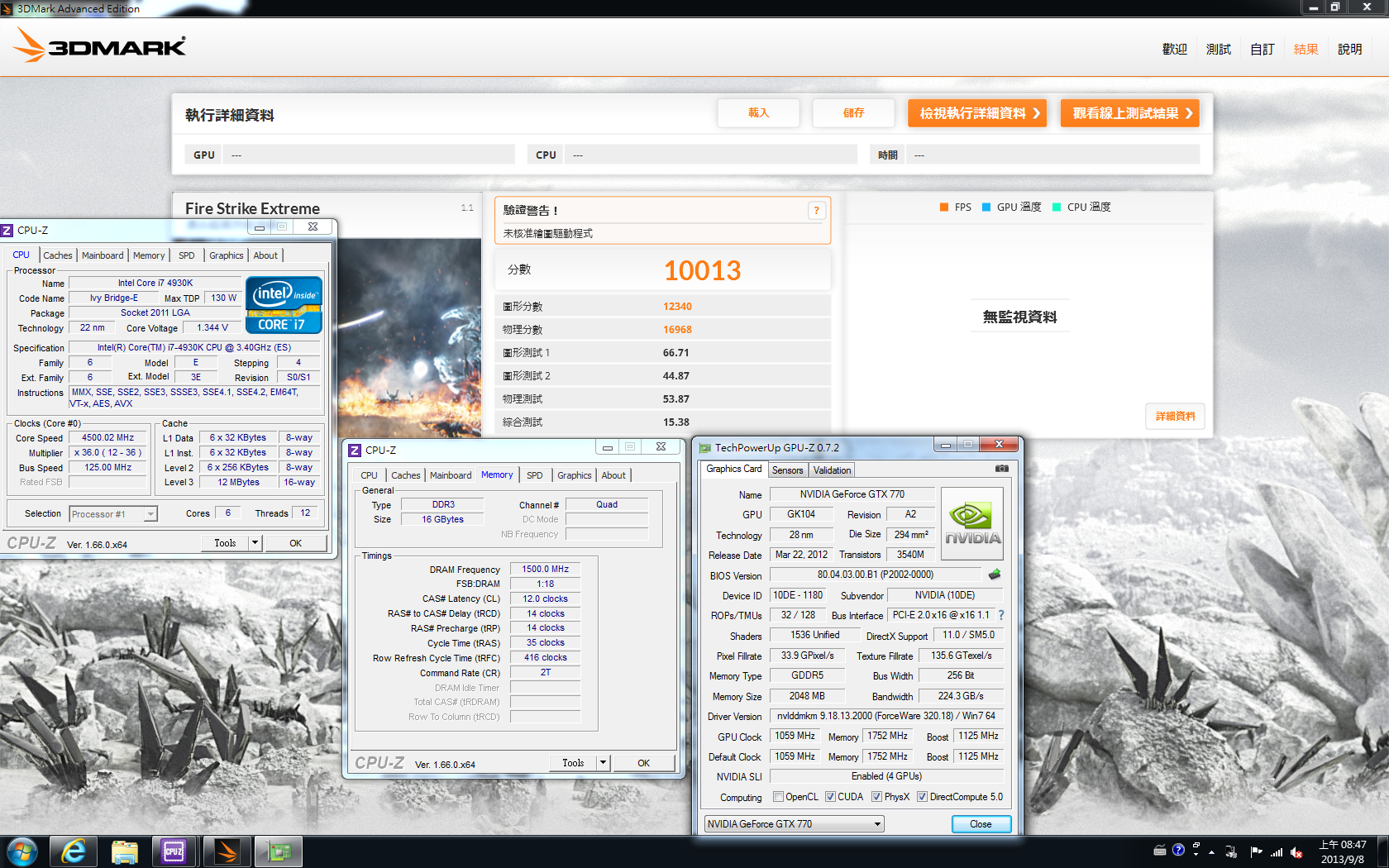This screenshot has width=1389, height=868.
Task: Open the Sensors tab in GPU-Z
Action: (788, 470)
